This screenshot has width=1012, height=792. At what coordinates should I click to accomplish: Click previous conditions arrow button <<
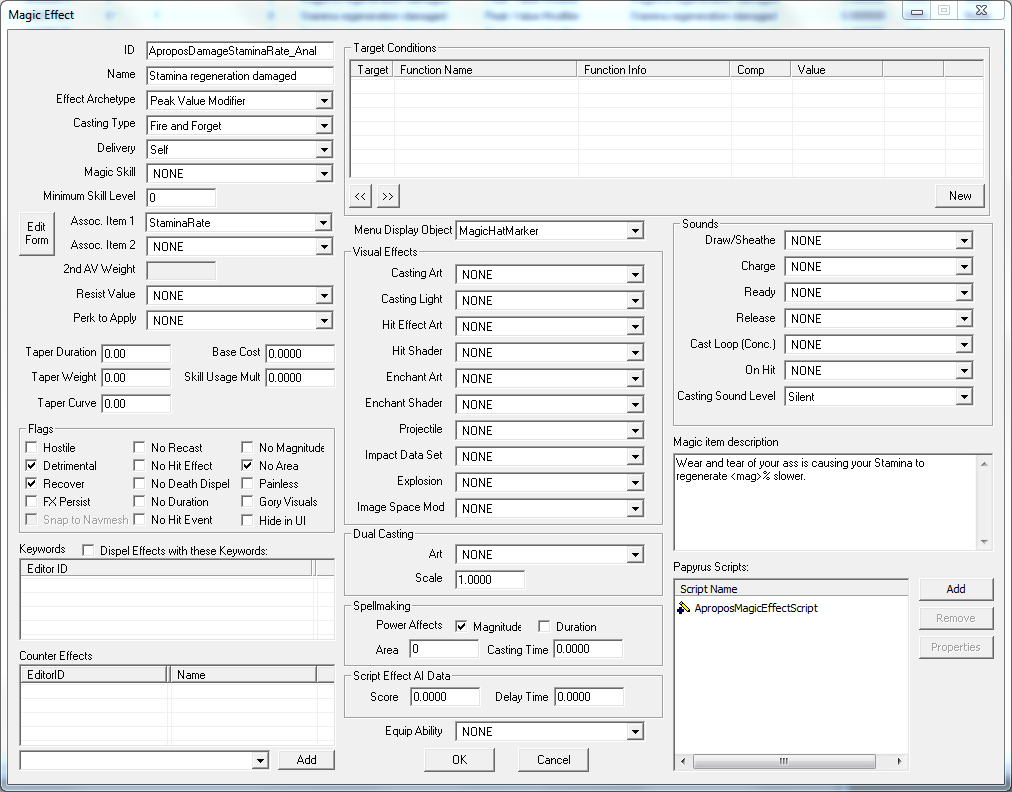tap(360, 196)
